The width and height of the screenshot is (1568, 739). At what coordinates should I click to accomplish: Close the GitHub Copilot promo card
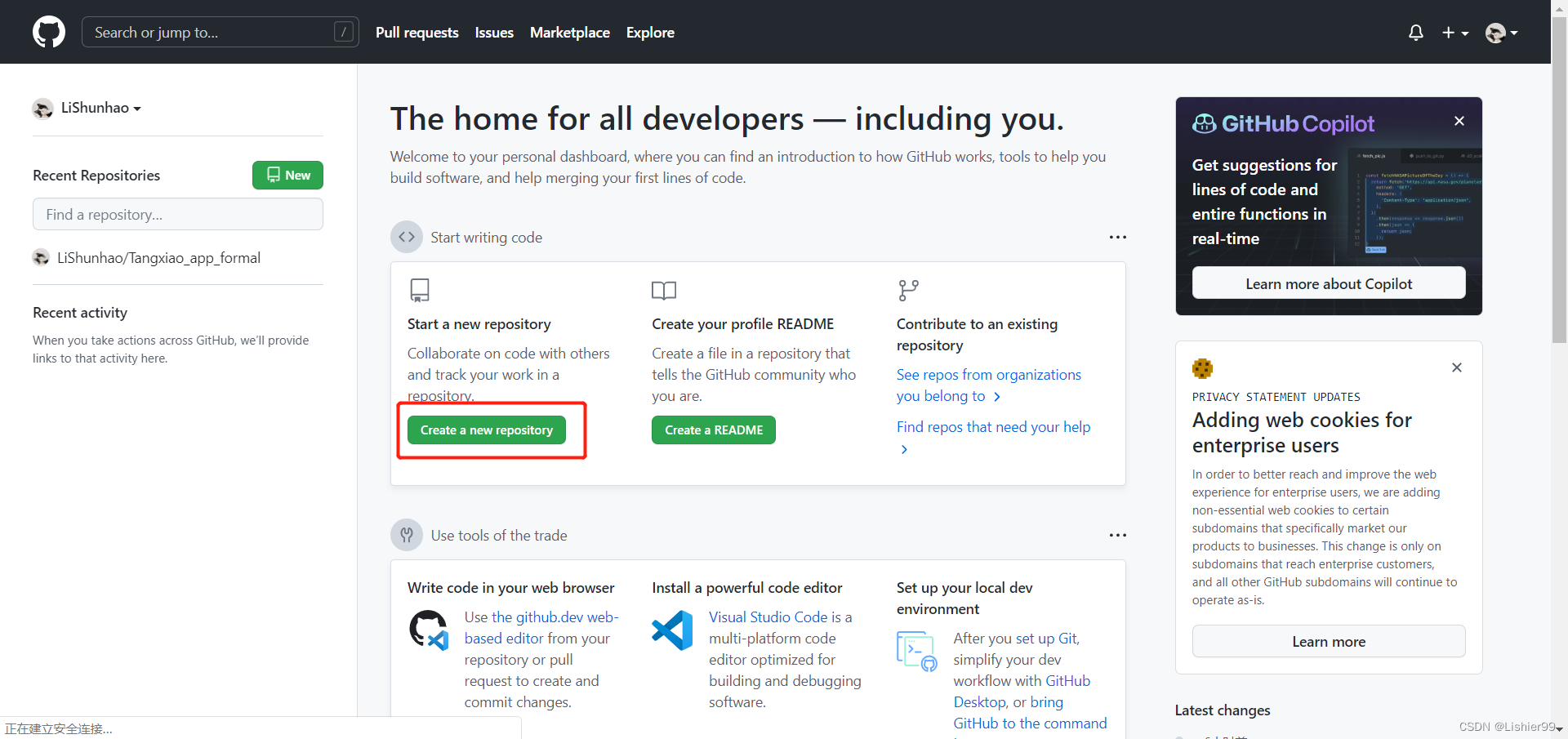pyautogui.click(x=1459, y=121)
